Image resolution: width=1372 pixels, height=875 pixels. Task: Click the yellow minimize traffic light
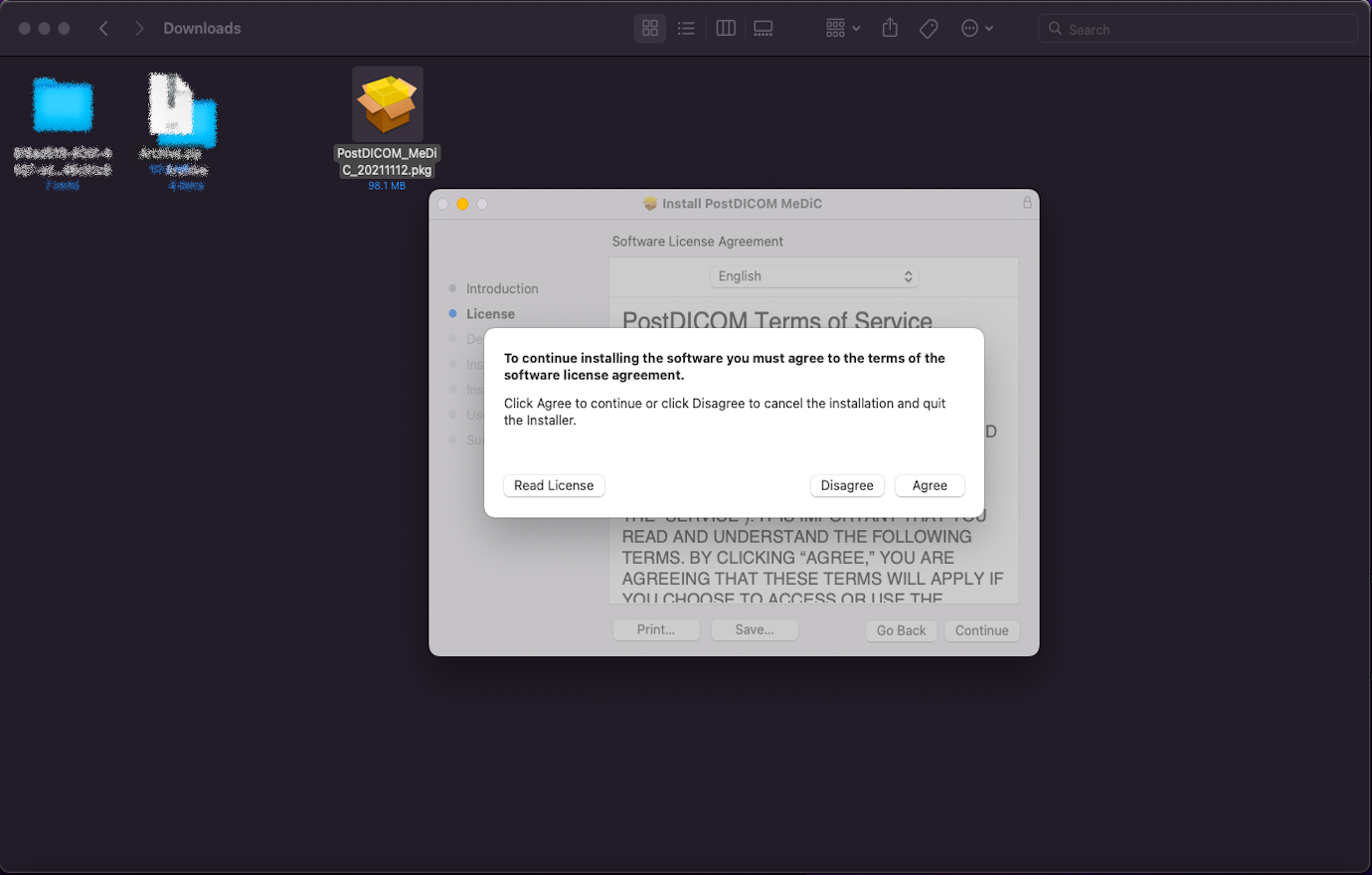(x=462, y=203)
